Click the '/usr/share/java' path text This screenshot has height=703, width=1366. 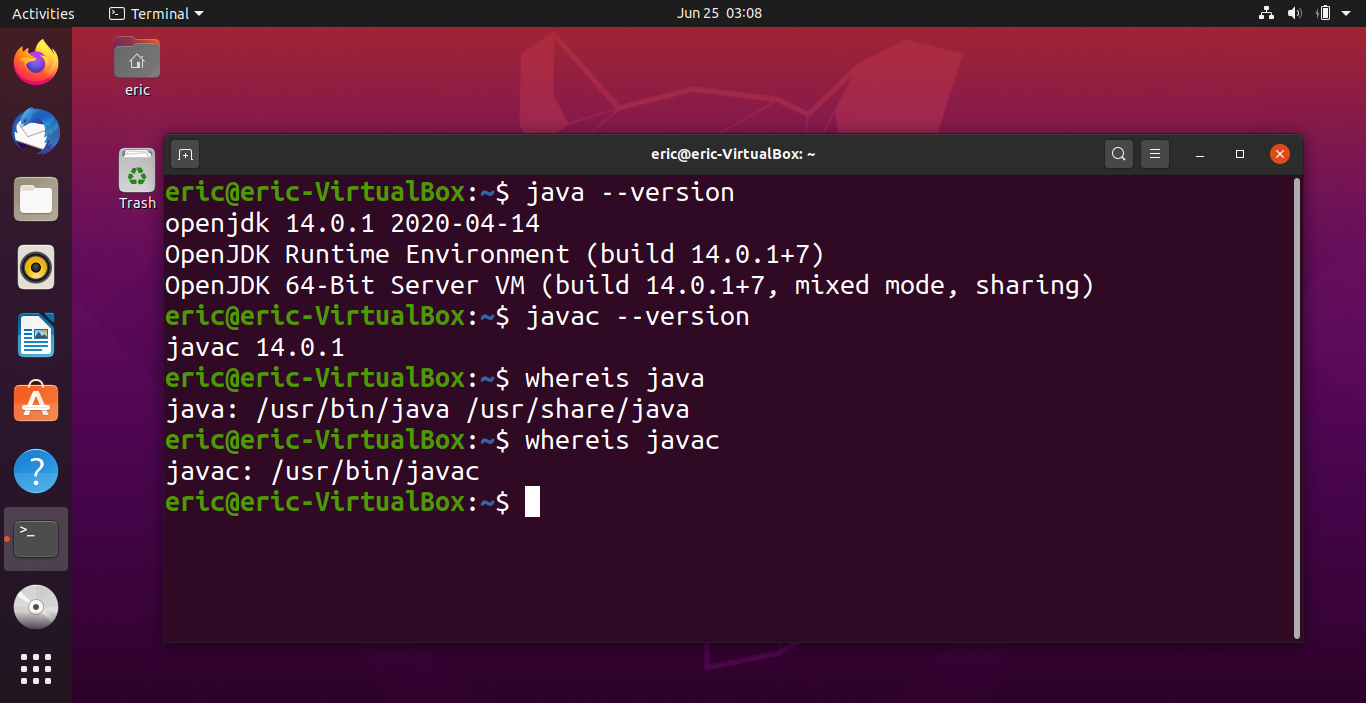(577, 409)
